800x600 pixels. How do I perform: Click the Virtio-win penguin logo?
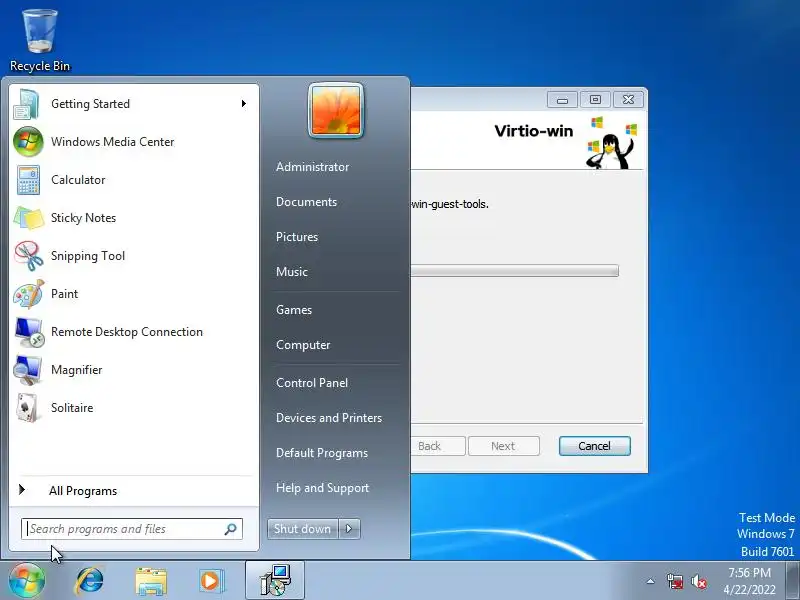(612, 143)
